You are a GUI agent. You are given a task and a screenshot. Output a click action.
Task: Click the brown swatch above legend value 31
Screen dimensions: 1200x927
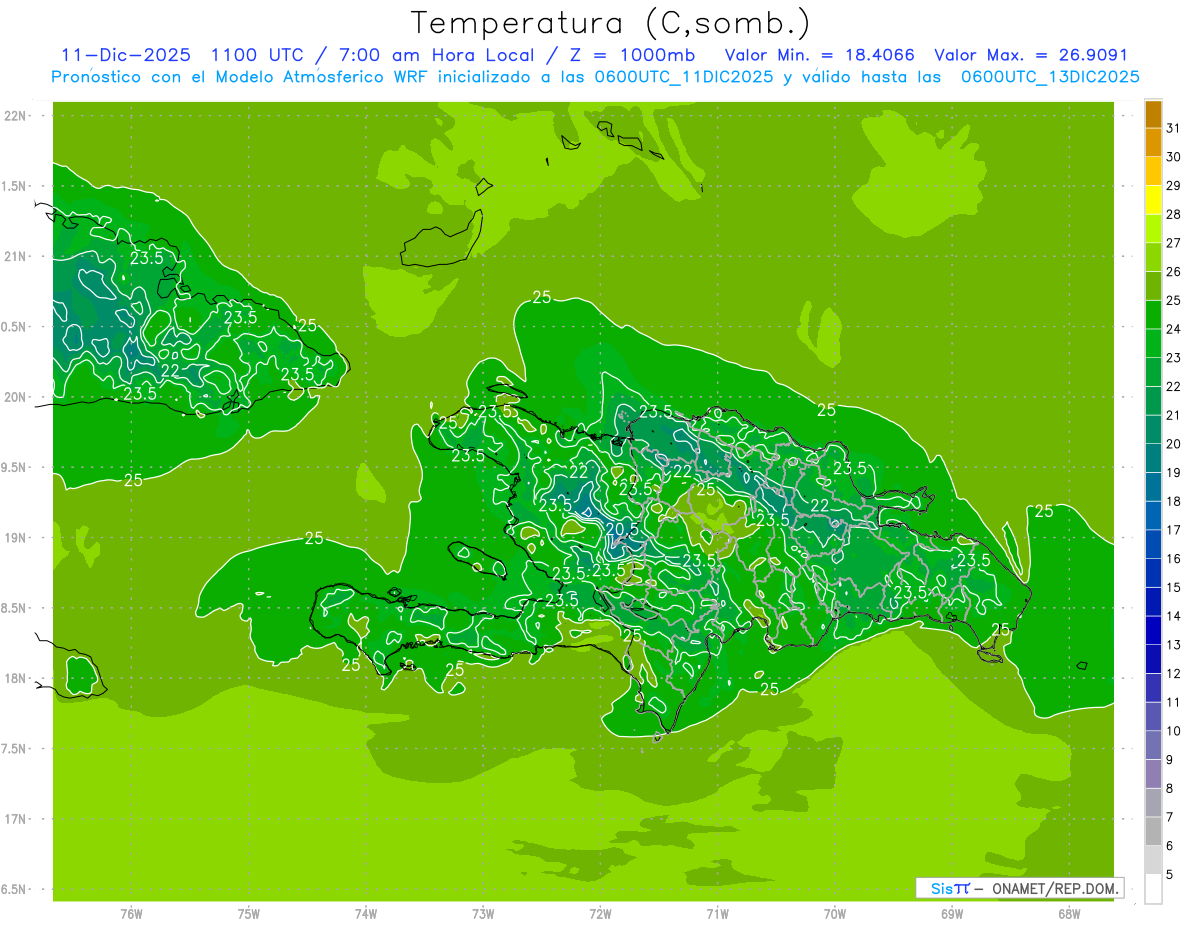tap(1153, 114)
